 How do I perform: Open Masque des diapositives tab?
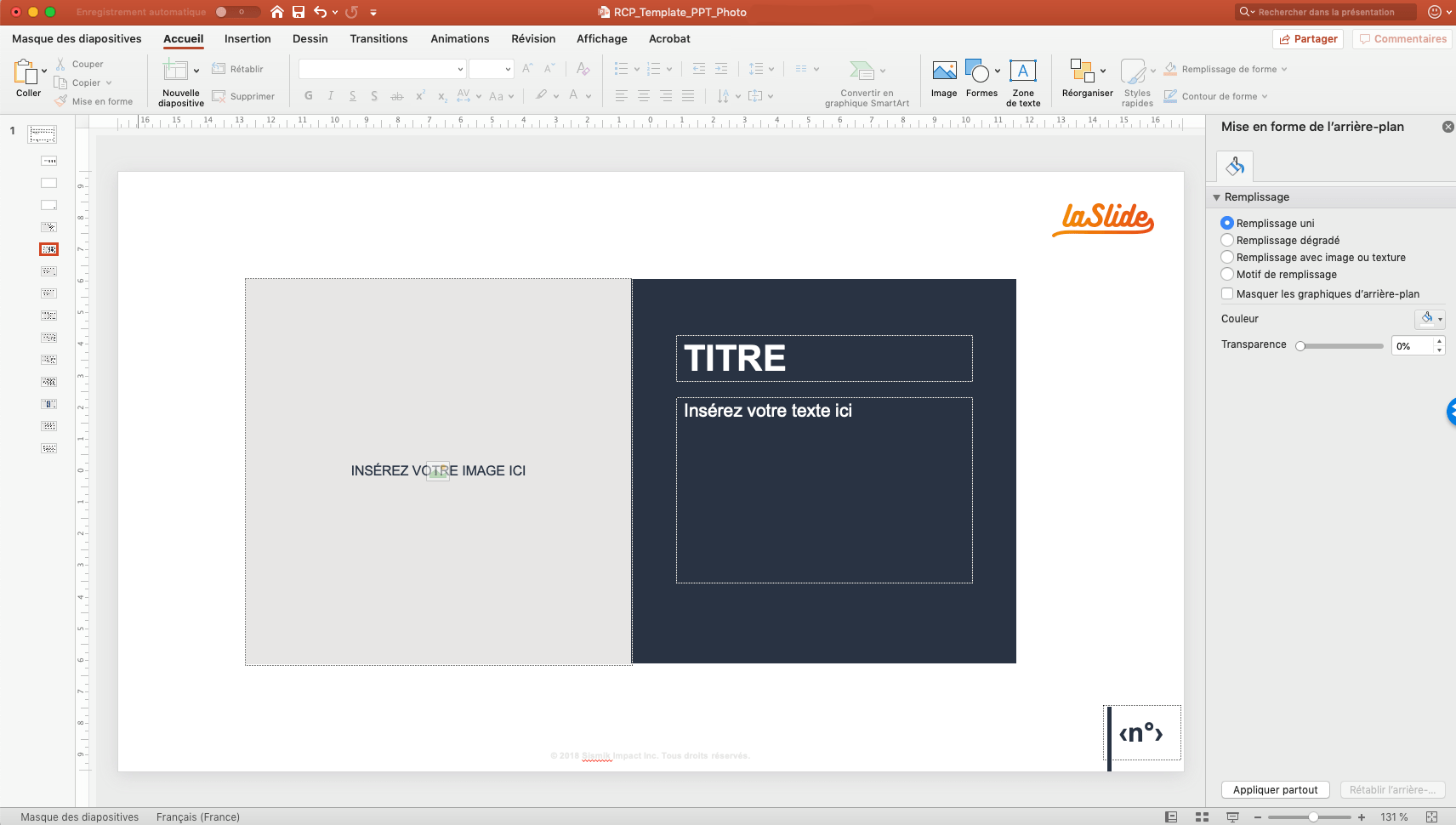coord(77,38)
